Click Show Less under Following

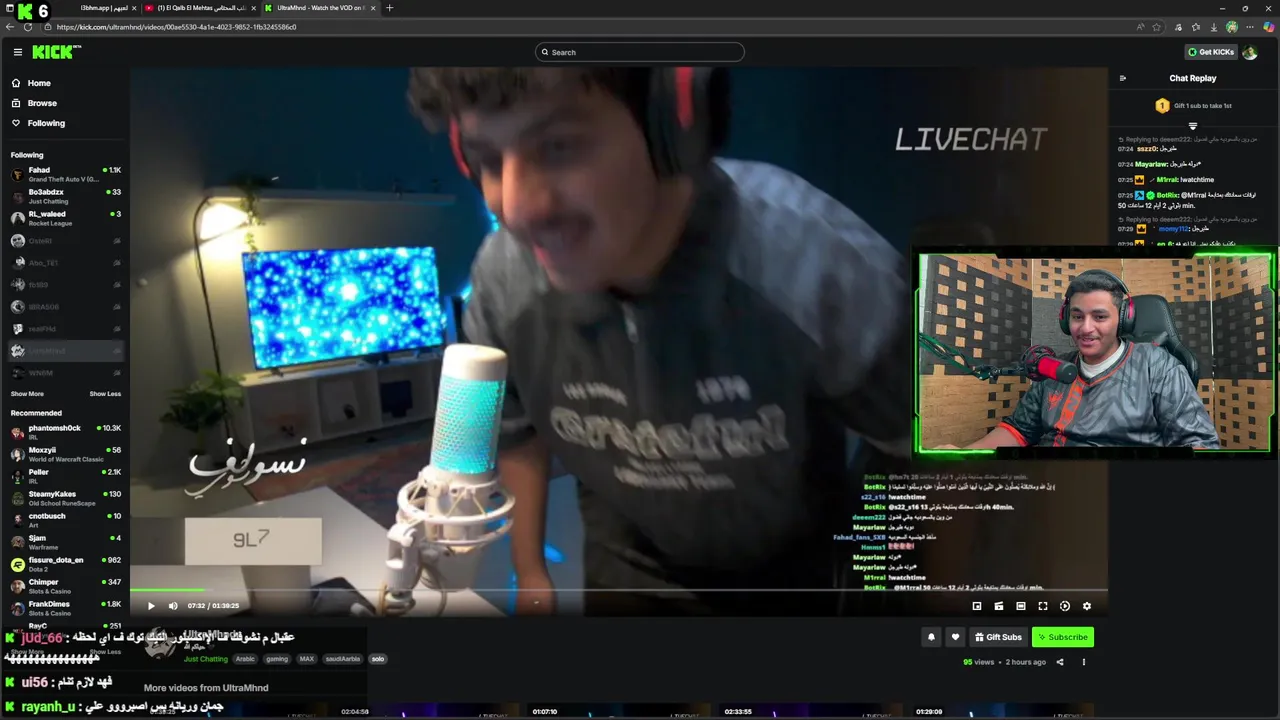pyautogui.click(x=105, y=394)
